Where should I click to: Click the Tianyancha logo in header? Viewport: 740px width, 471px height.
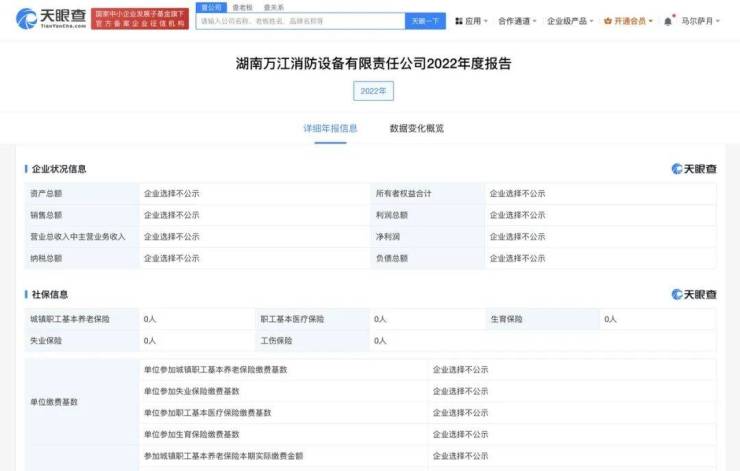[49, 18]
